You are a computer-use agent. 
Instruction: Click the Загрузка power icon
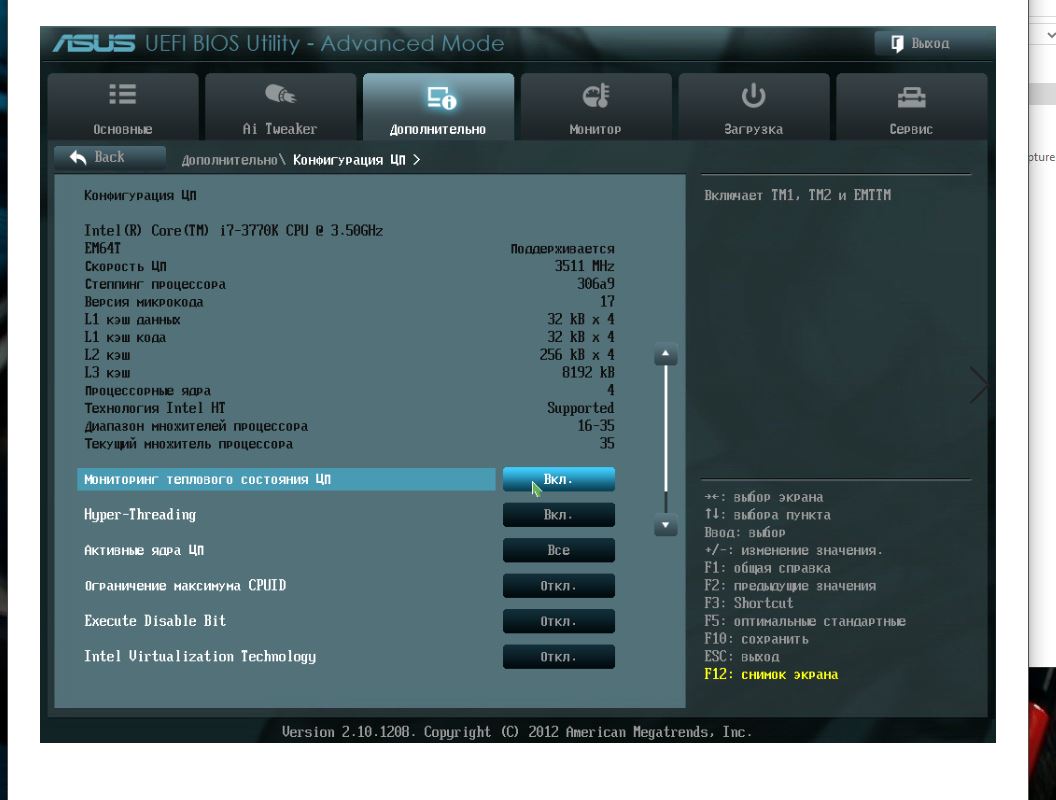coord(753,96)
